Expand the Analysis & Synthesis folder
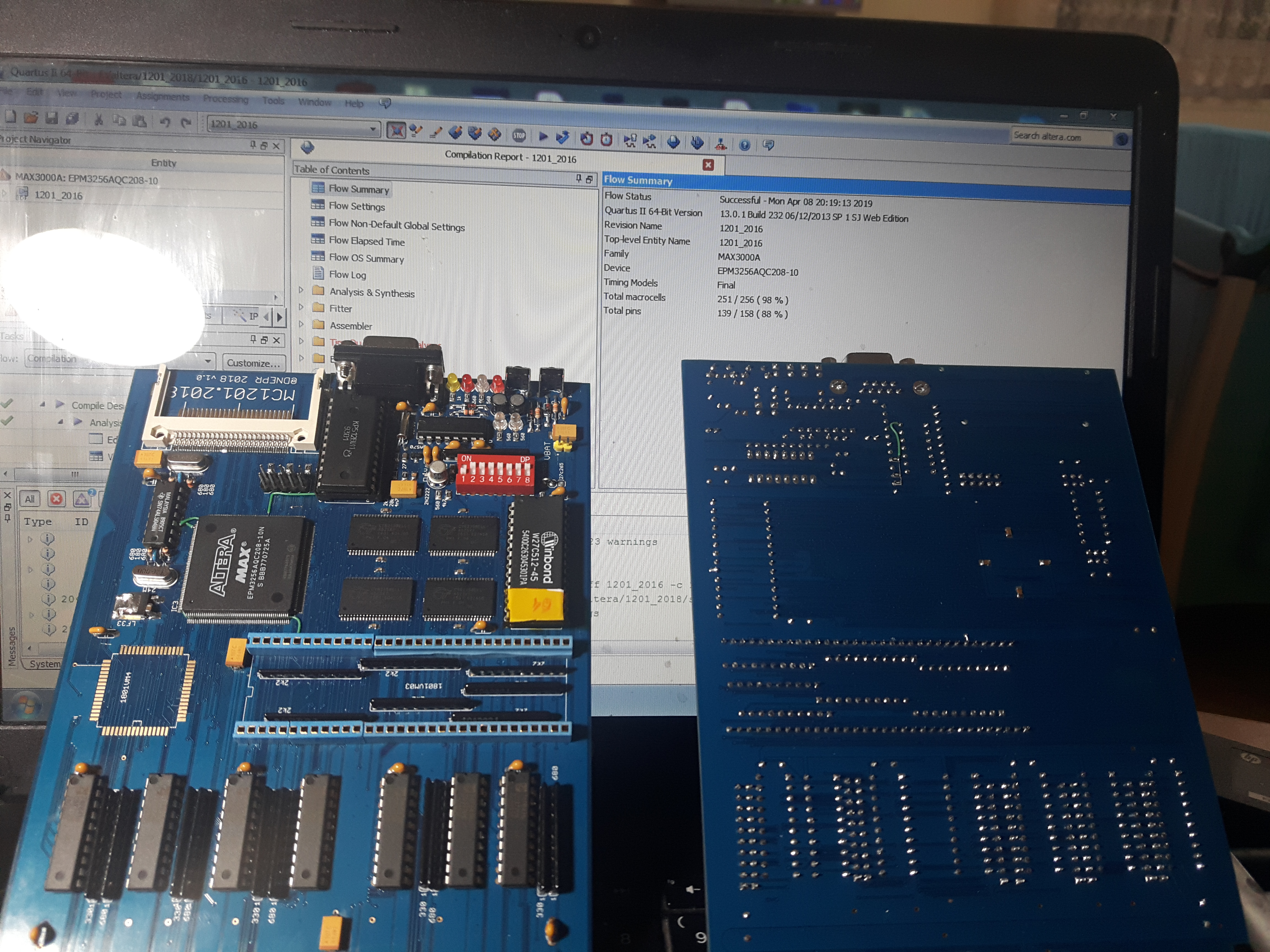 pyautogui.click(x=301, y=290)
